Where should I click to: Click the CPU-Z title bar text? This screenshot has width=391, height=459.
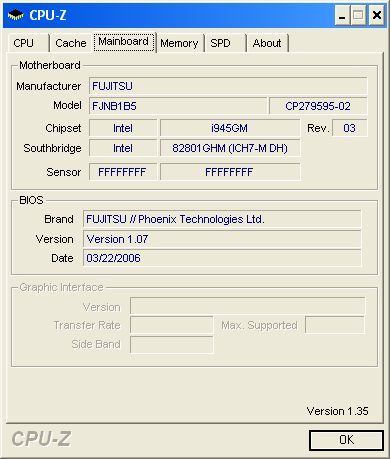click(48, 15)
